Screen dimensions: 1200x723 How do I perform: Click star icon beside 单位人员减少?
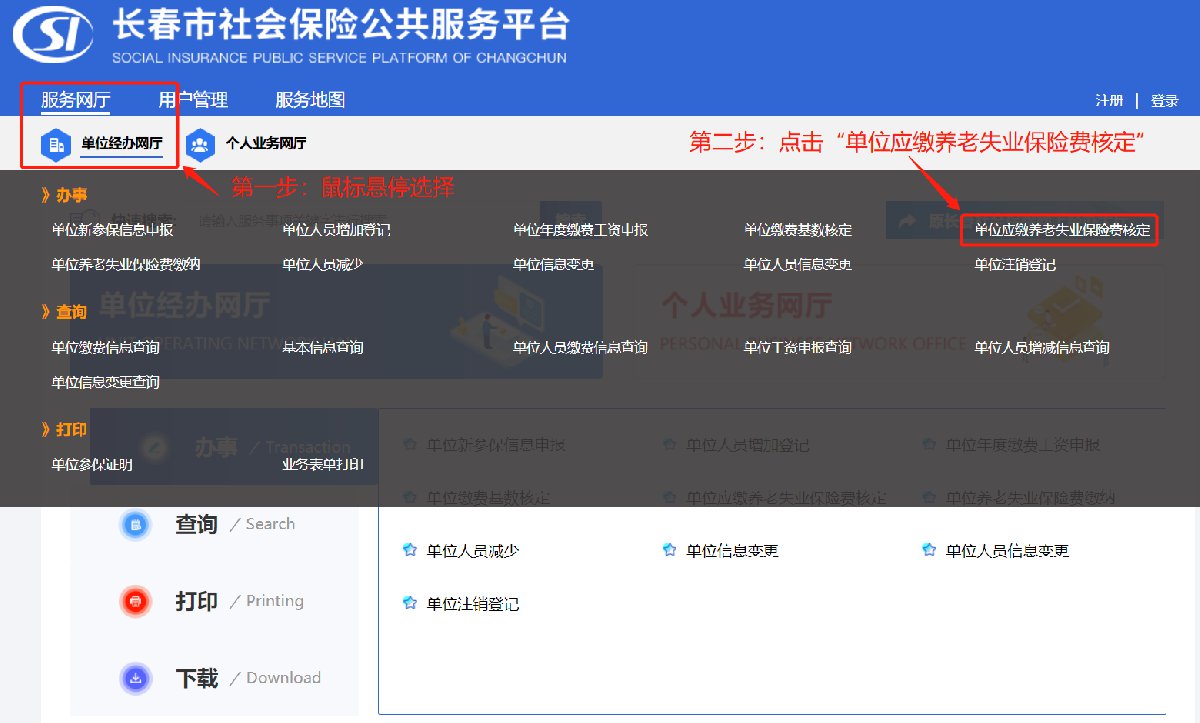pos(409,550)
